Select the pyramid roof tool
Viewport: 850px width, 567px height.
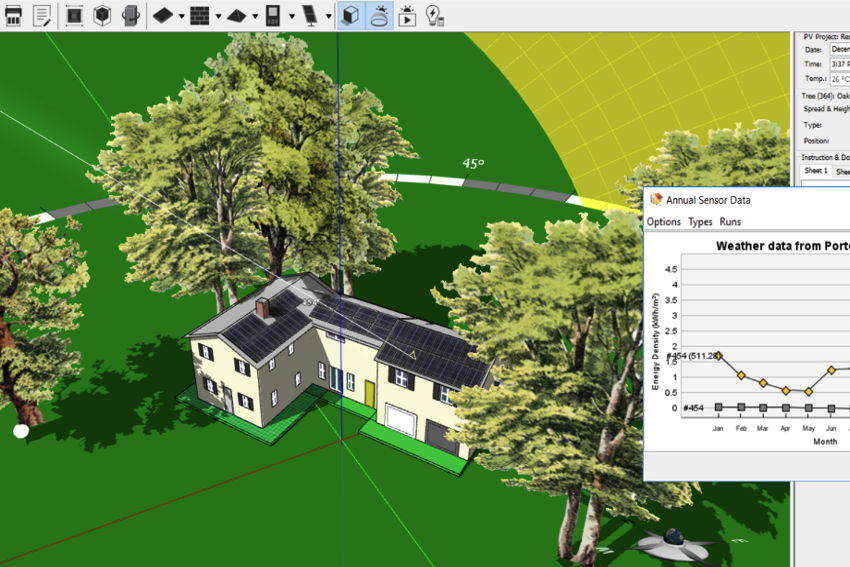(x=236, y=15)
